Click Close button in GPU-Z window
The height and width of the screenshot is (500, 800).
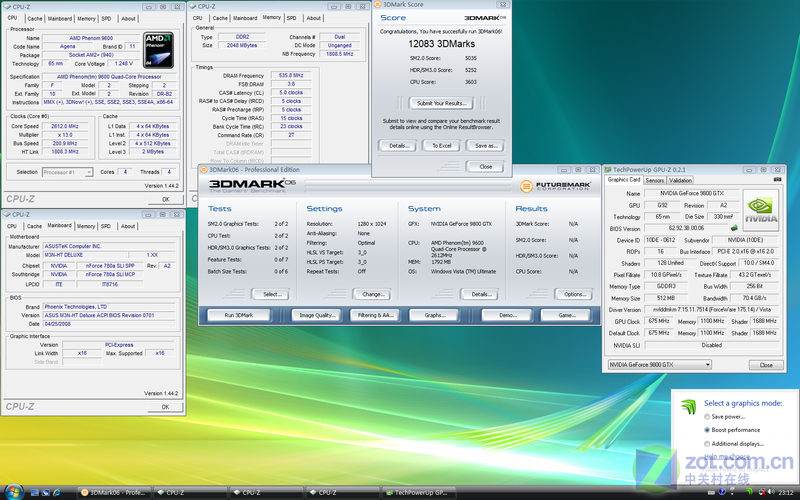(x=765, y=365)
